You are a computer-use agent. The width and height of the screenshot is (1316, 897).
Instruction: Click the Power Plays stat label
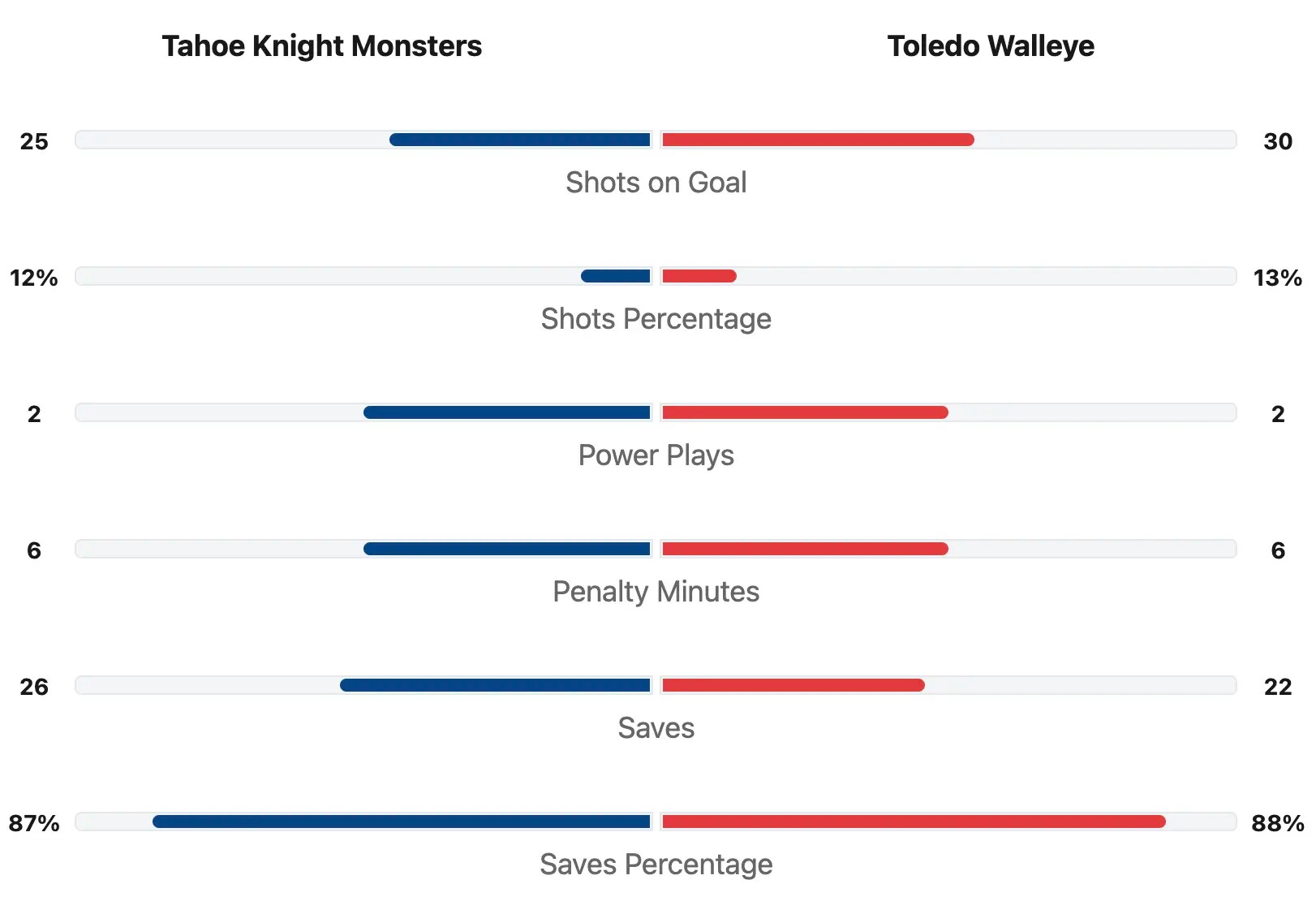pyautogui.click(x=656, y=455)
